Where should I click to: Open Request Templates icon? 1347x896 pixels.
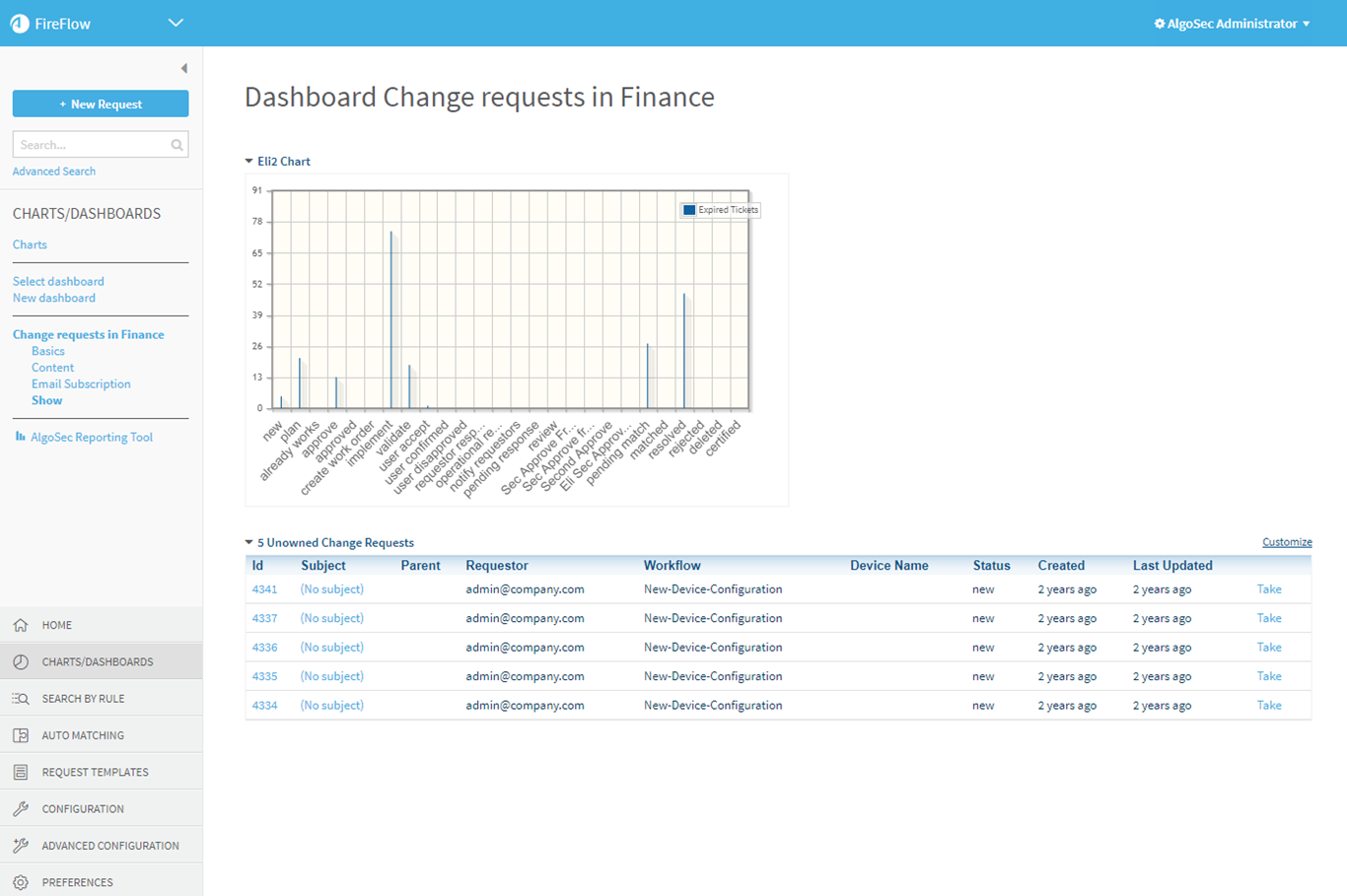click(21, 772)
